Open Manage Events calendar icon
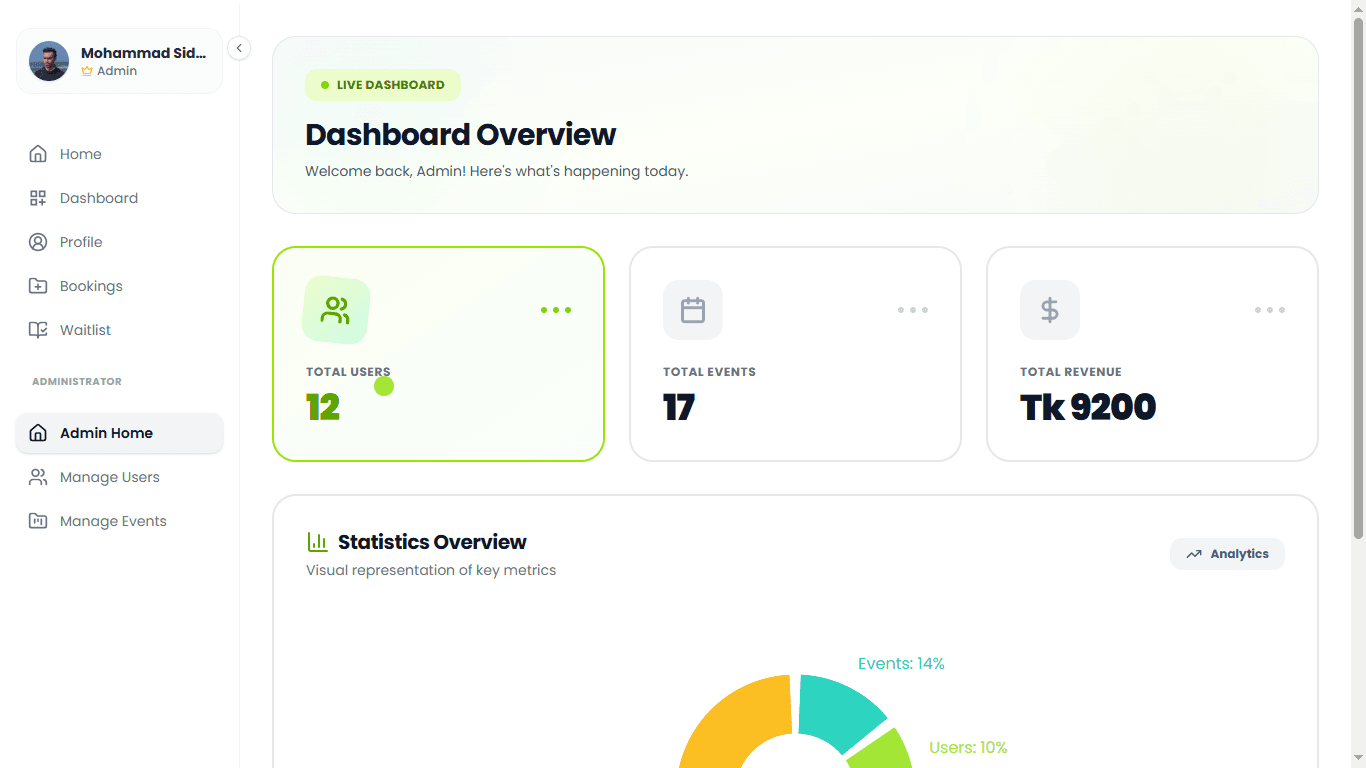This screenshot has width=1366, height=768. [x=38, y=521]
